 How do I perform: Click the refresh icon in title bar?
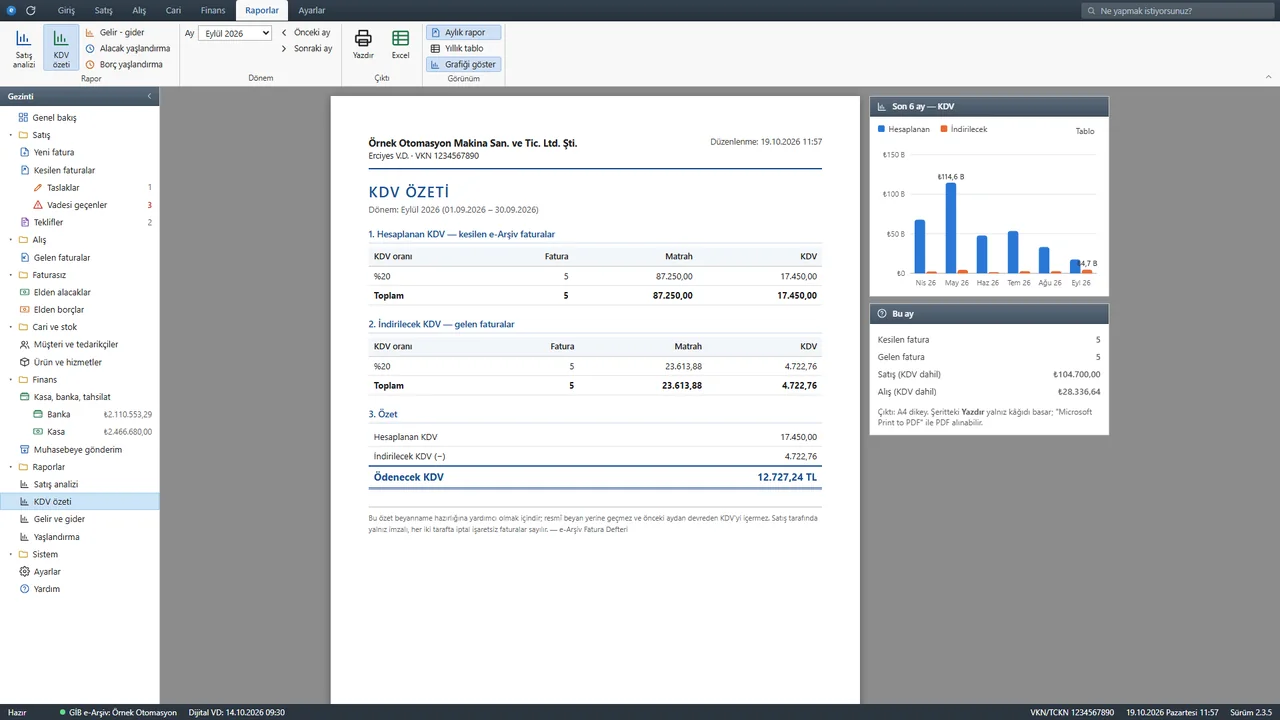point(31,10)
